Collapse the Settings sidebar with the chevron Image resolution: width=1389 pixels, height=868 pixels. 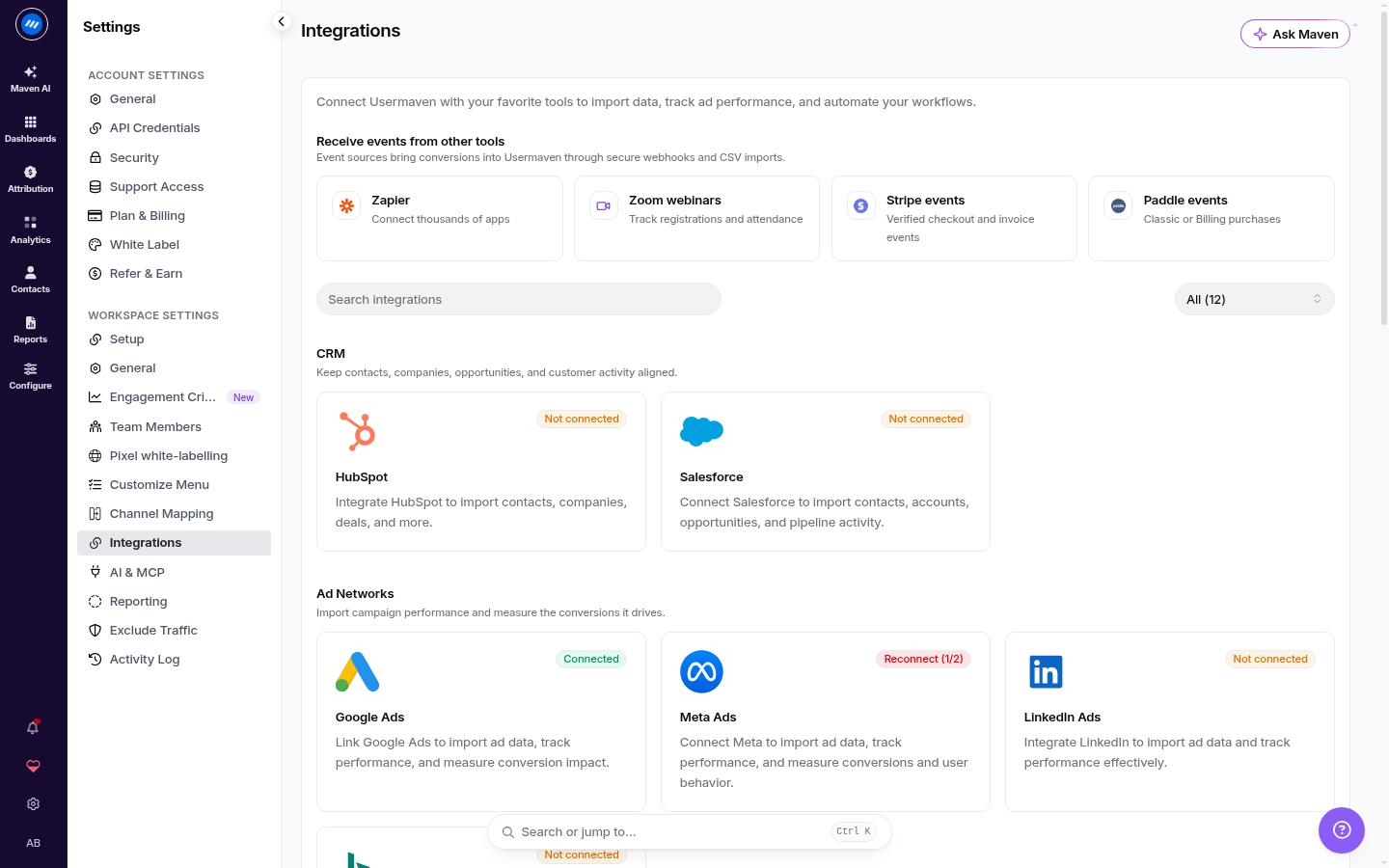(x=281, y=21)
